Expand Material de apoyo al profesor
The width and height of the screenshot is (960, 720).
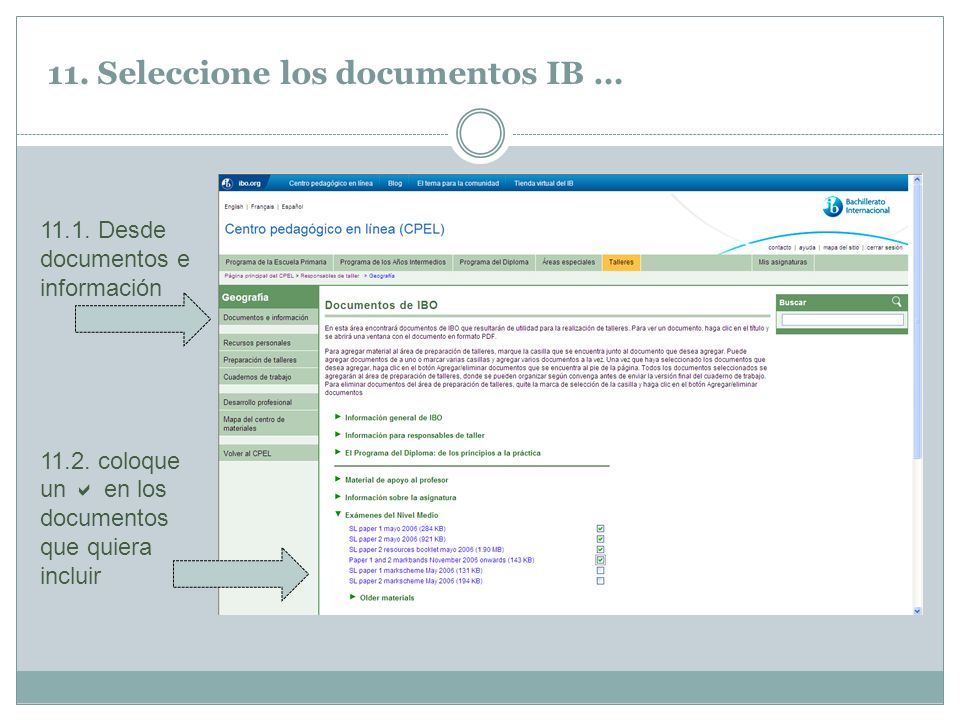click(338, 479)
